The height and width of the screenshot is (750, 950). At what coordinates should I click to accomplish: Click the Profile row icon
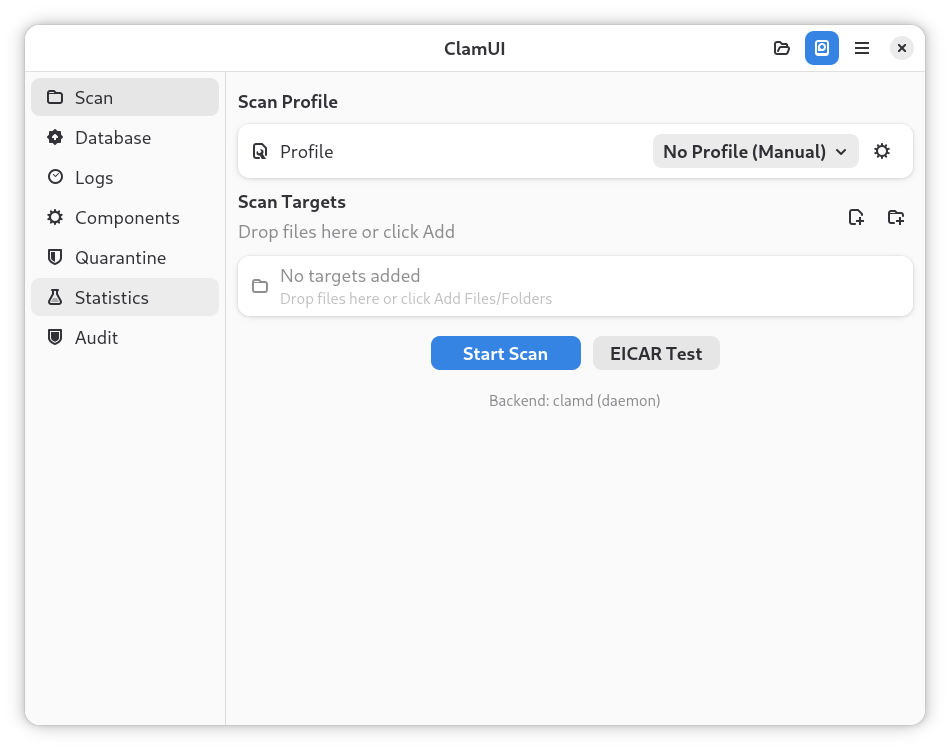click(x=260, y=151)
